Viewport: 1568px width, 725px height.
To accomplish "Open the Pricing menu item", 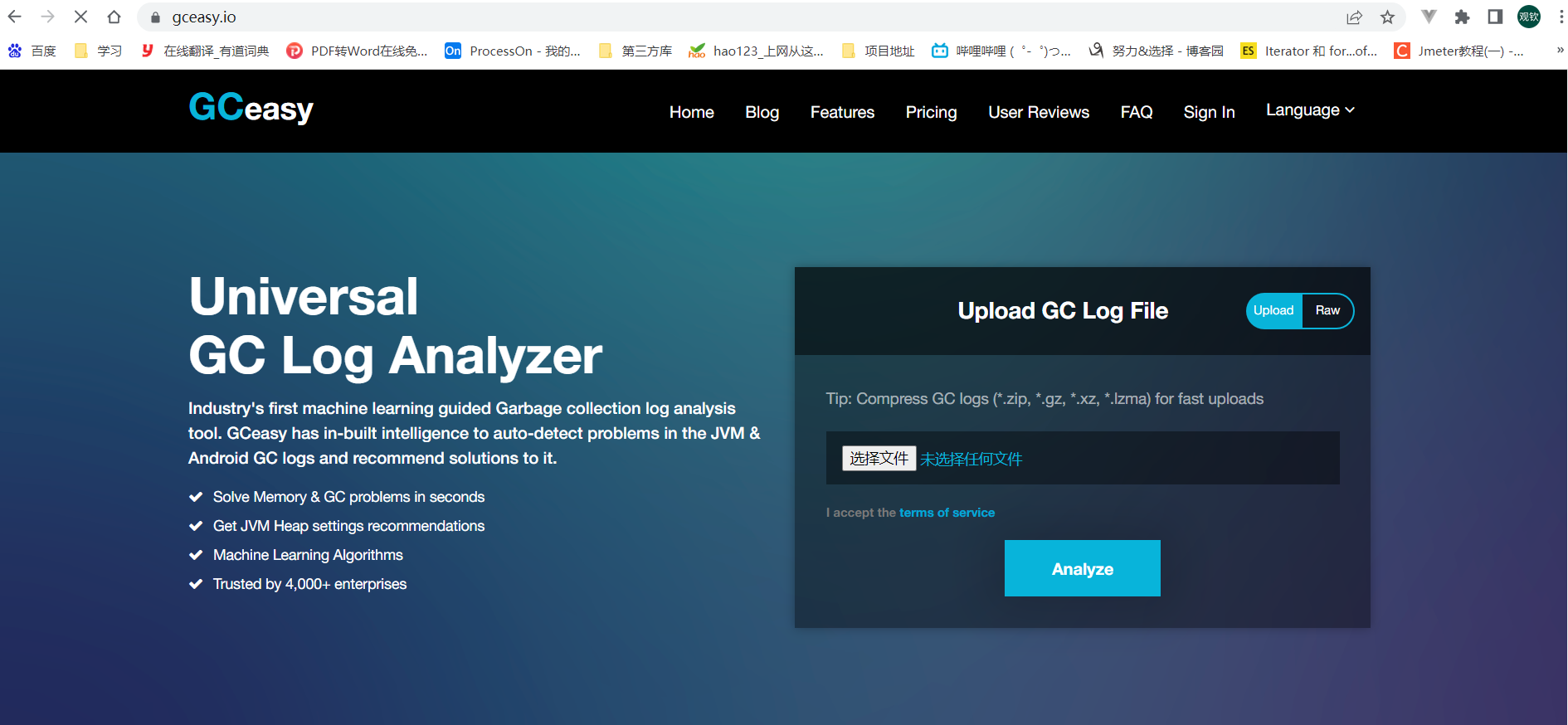I will pos(931,112).
